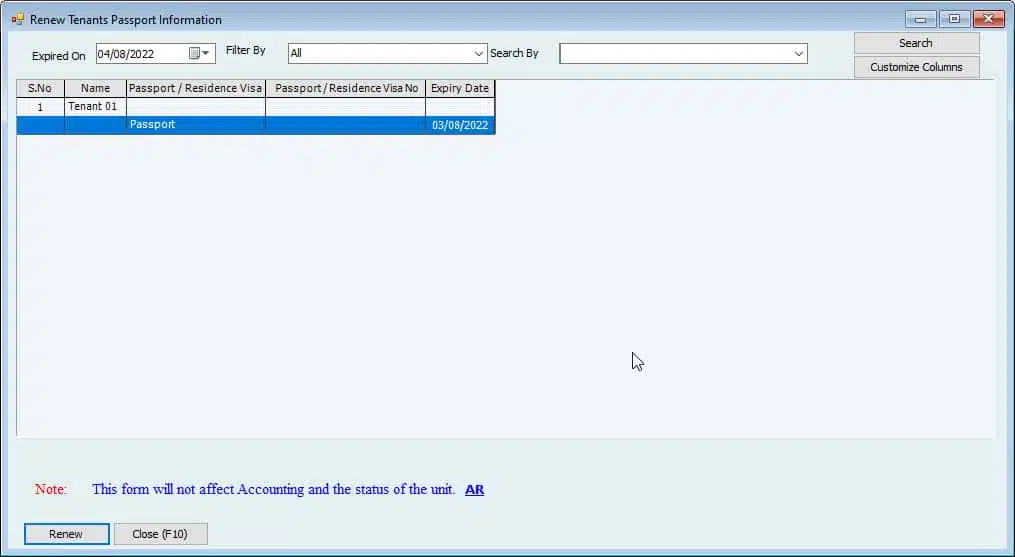Open the Filter By dropdown showing All

click(387, 53)
